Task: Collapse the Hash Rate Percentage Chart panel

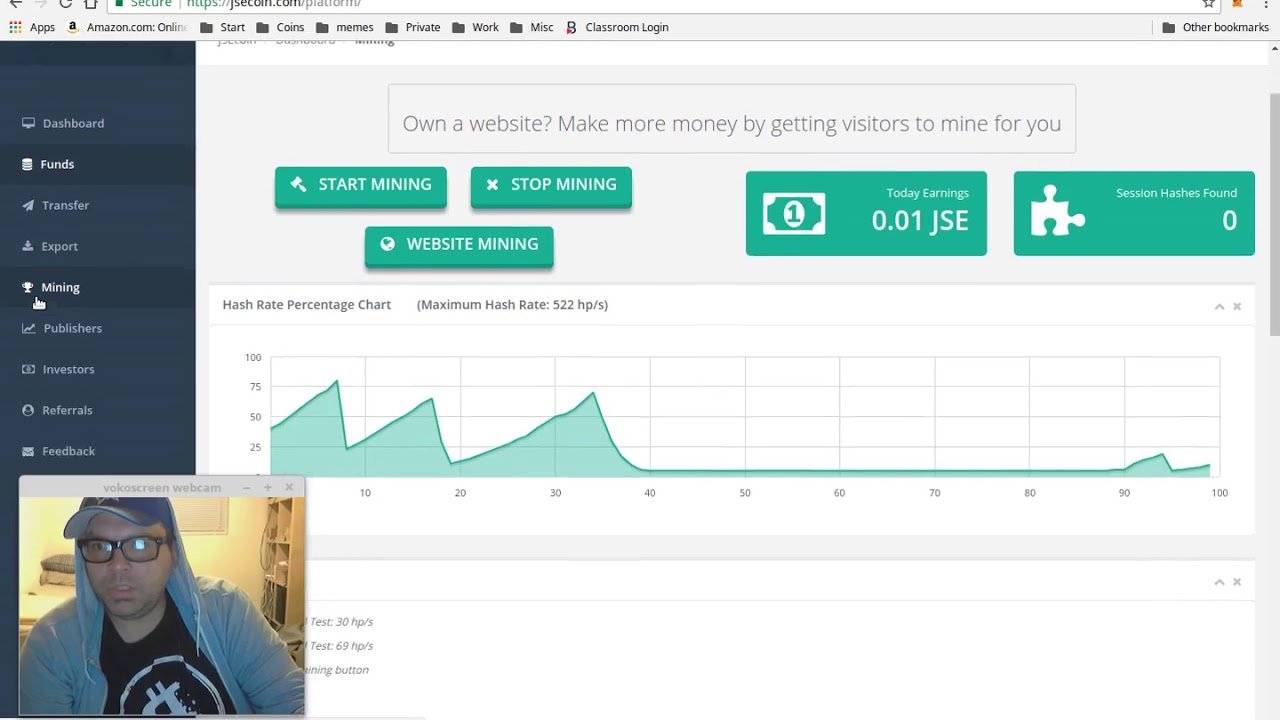Action: tap(1219, 306)
